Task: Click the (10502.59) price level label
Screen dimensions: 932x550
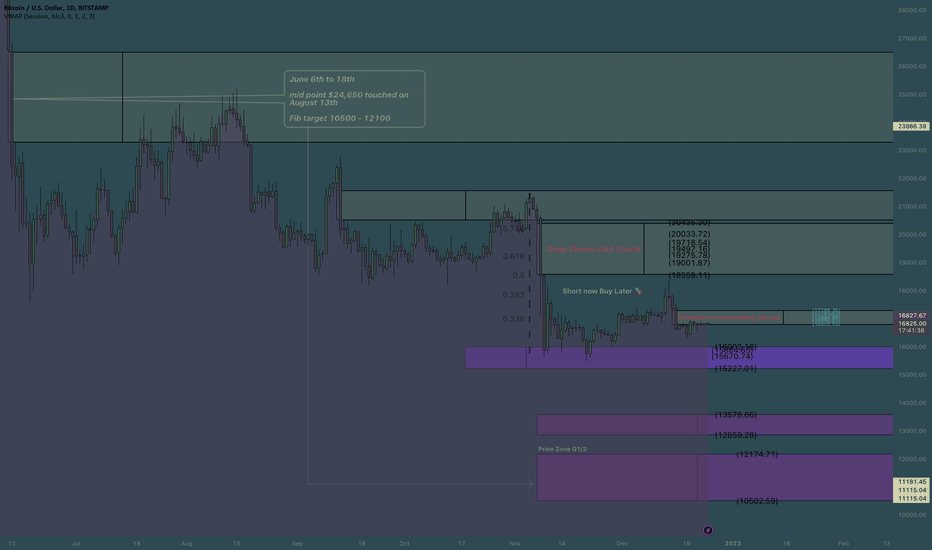Action: point(757,501)
